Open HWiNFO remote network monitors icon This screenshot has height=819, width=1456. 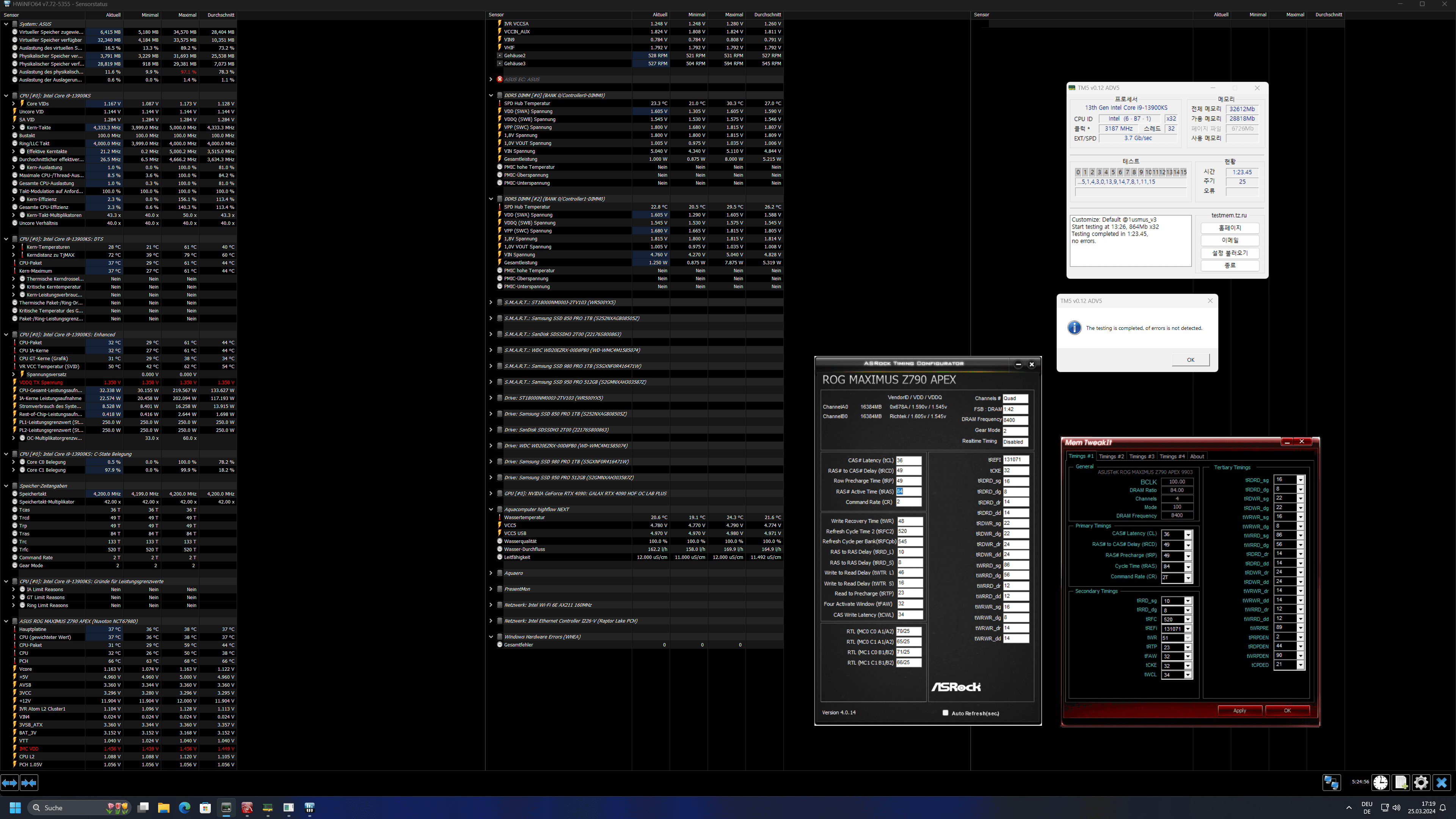(x=1331, y=782)
